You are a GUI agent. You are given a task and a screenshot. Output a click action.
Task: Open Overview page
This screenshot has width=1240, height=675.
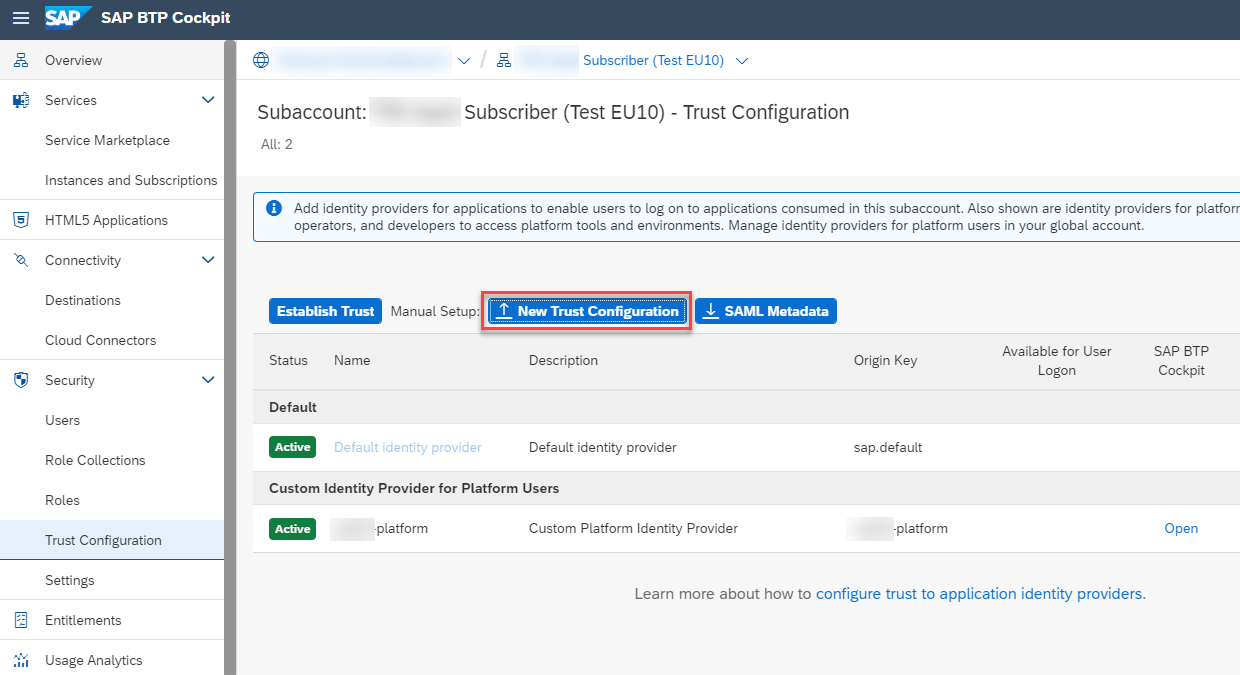[x=112, y=60]
